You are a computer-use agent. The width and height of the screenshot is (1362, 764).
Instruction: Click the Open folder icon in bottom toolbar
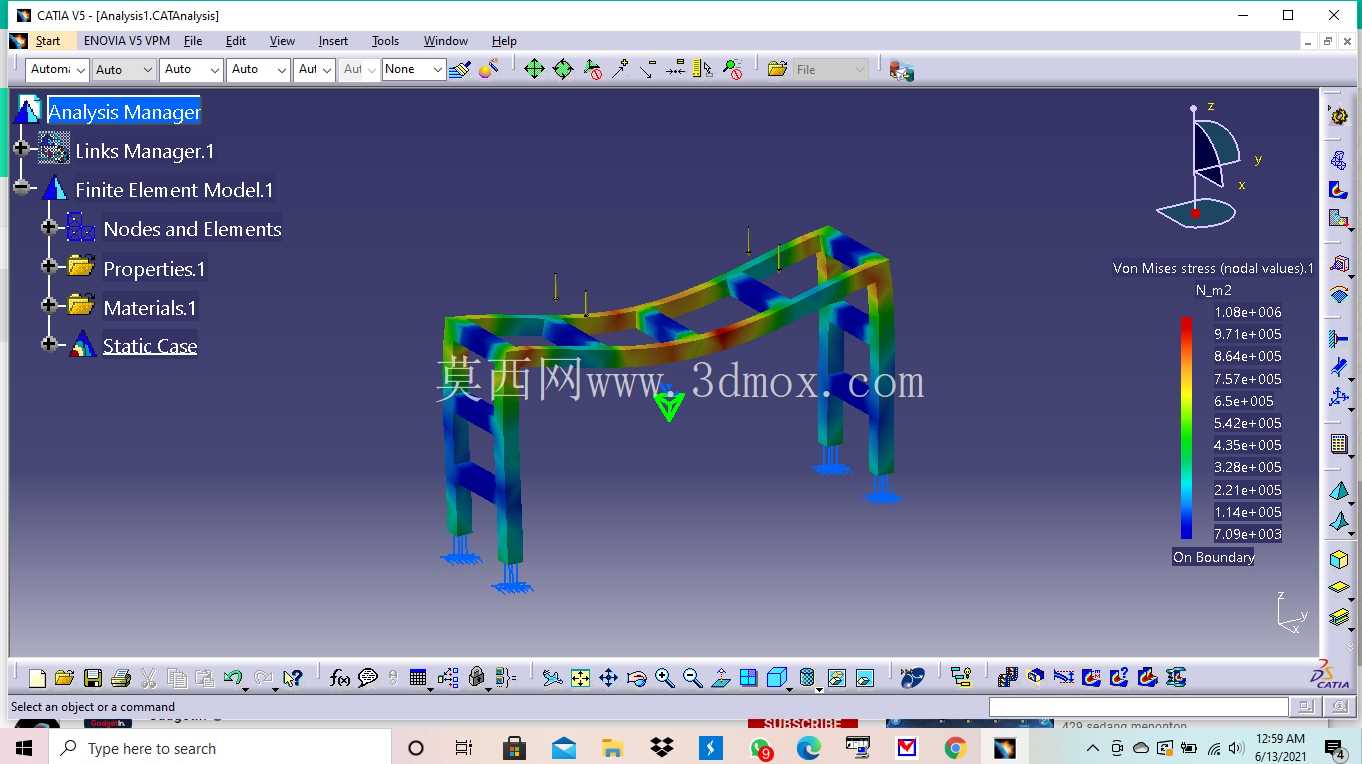[x=65, y=678]
